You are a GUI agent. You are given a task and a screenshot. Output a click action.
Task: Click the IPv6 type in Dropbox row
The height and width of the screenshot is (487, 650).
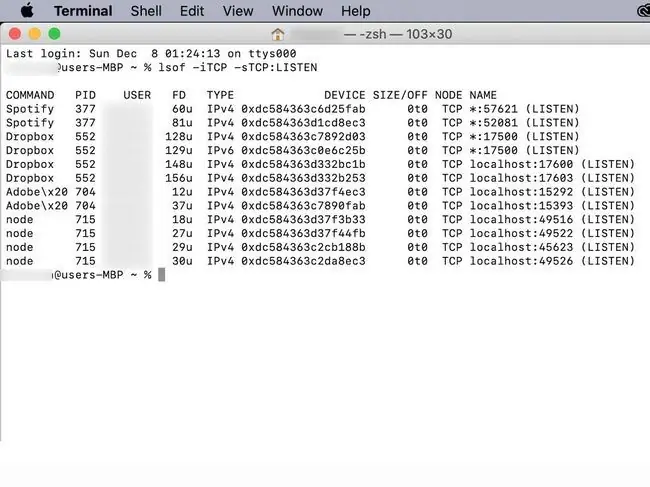[x=220, y=150]
